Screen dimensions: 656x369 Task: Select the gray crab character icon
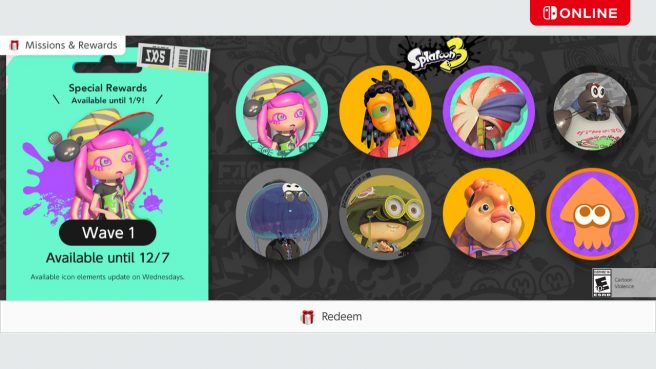[x=592, y=111]
